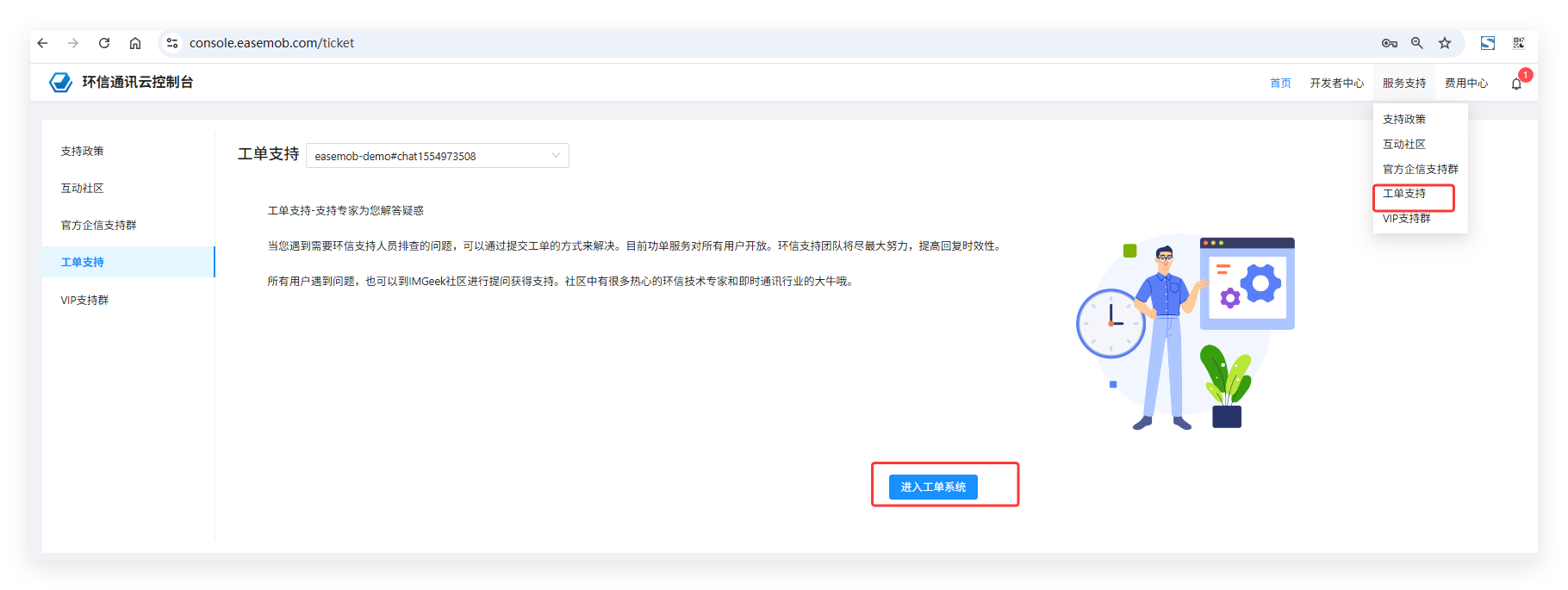The image size is (1568, 590).
Task: Choose VIP支持群 from dropdown menu
Action: coord(1406,219)
